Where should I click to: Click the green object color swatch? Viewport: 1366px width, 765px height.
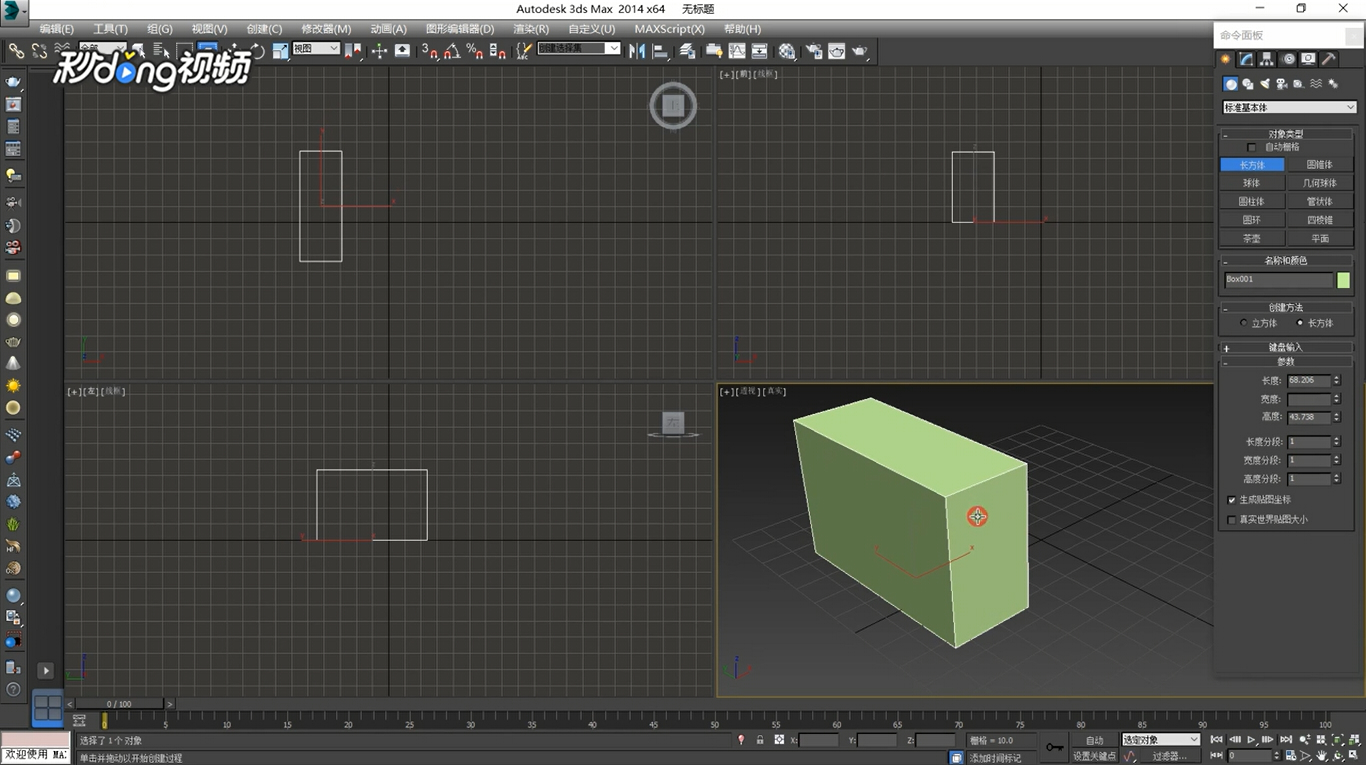(1344, 280)
